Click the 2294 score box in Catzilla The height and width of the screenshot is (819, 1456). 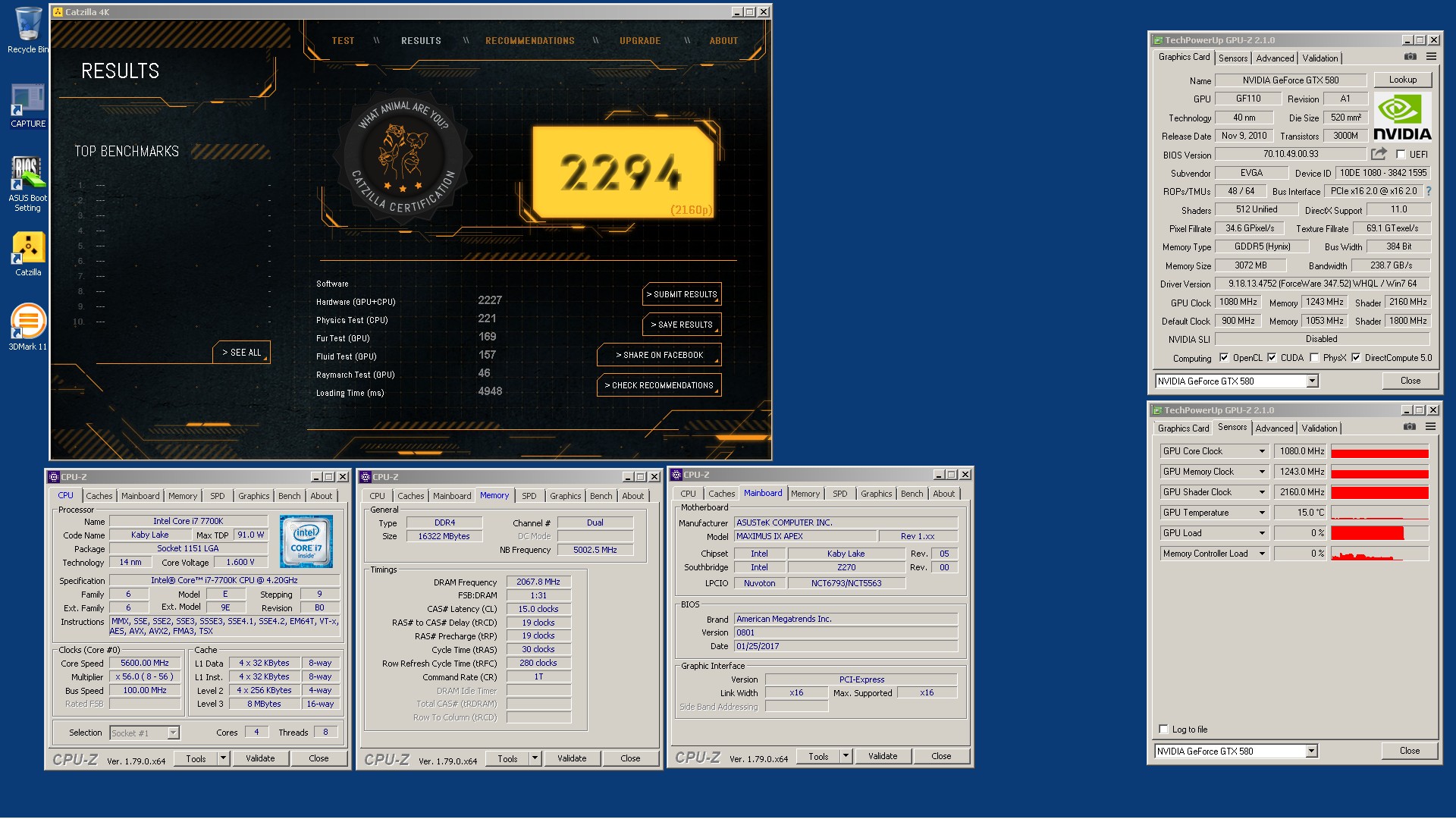click(x=623, y=174)
